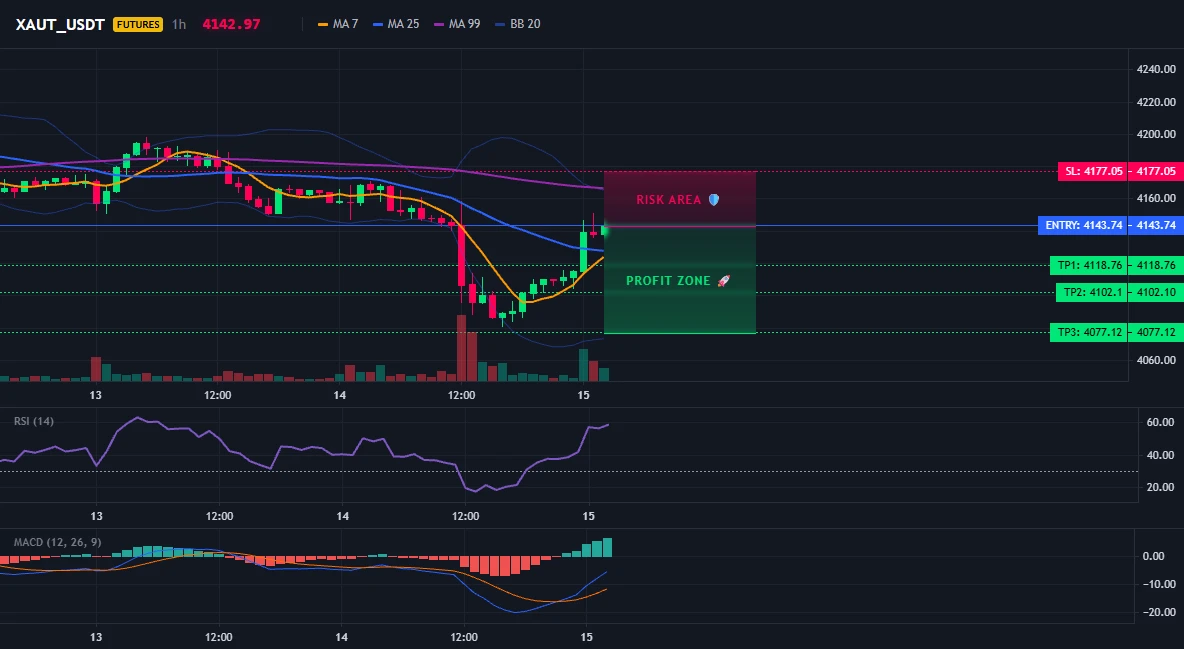Open the MACD (12, 26, 9) indicator label
Image resolution: width=1184 pixels, height=649 pixels.
(57, 542)
